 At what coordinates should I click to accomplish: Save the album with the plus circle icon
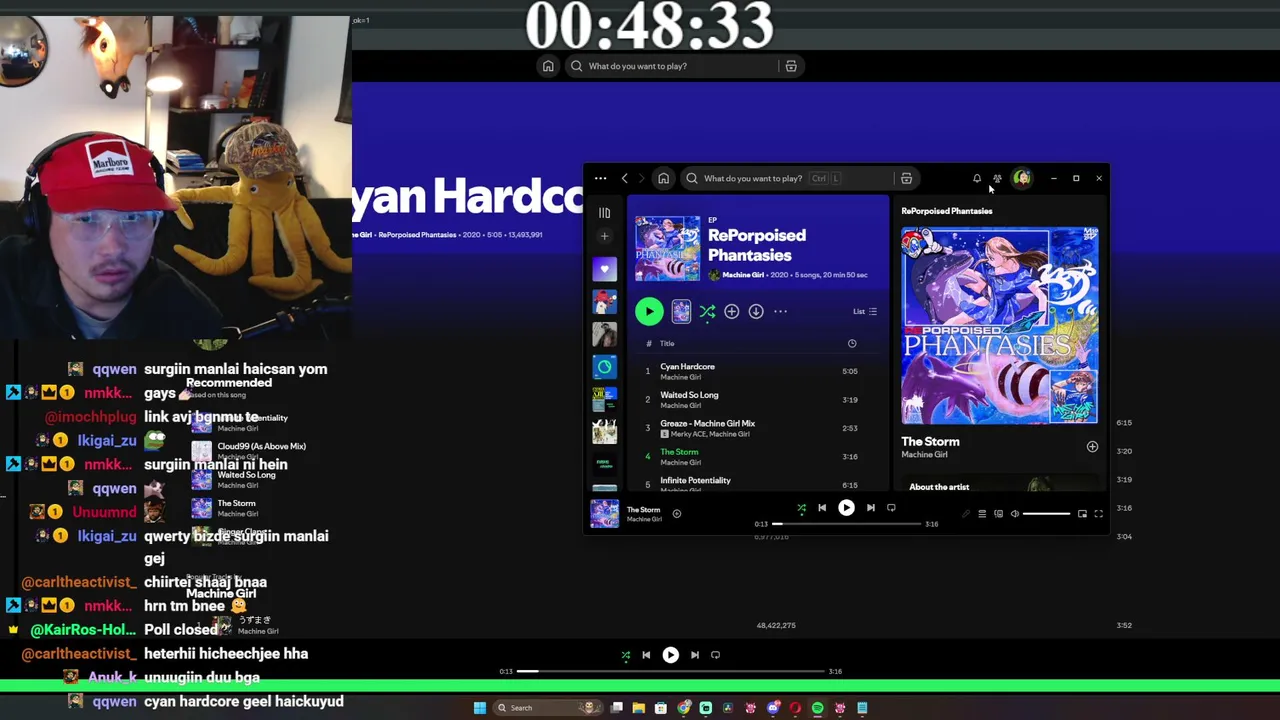[732, 312]
